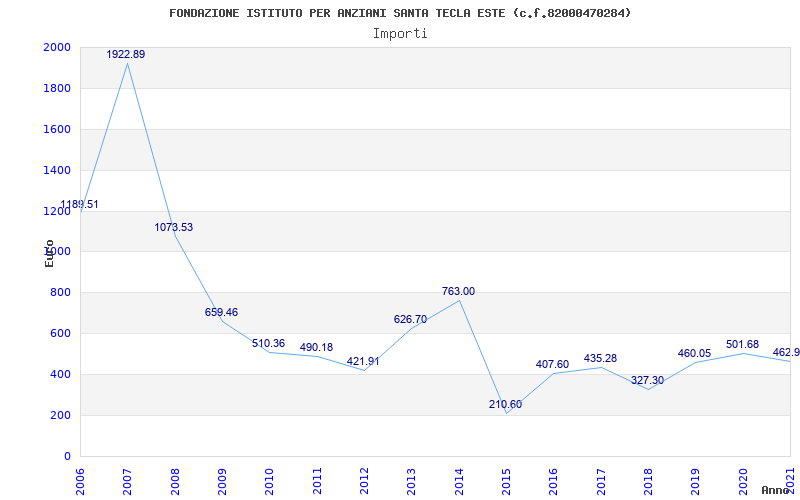Select the 1922.89 data label
800x500 pixels.
[126, 54]
